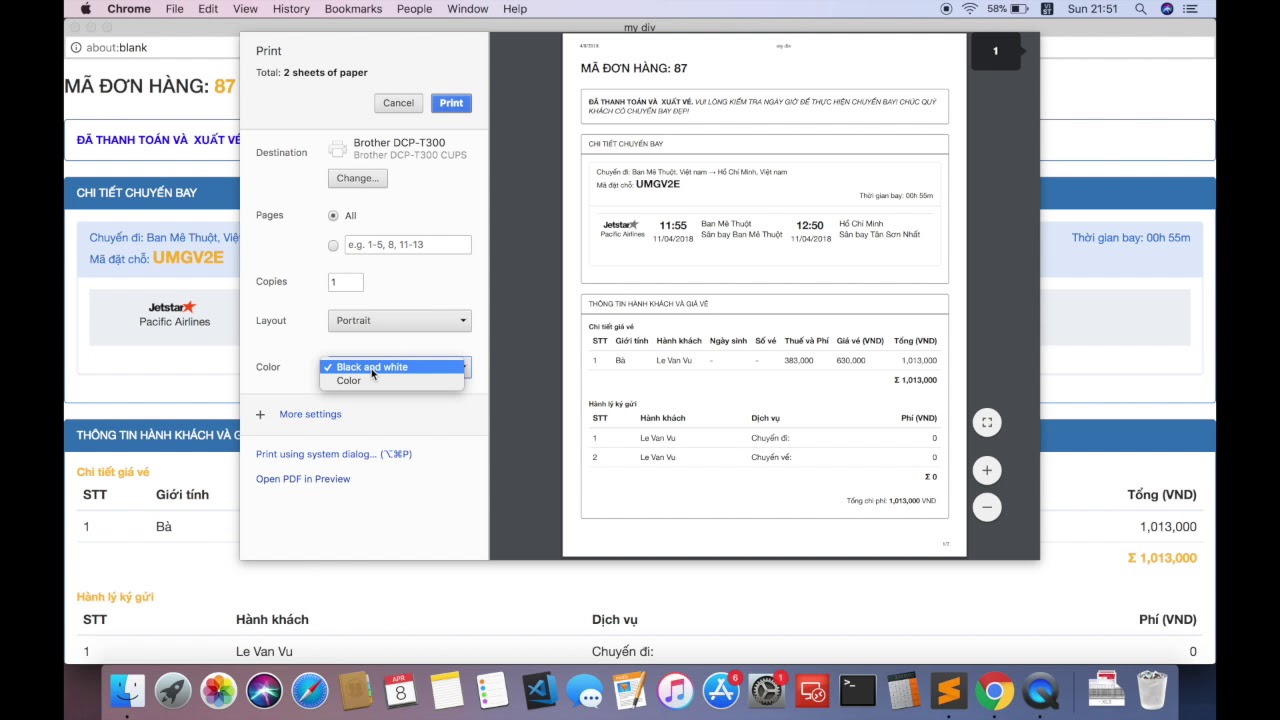Open Contacts address book in dock

click(x=355, y=690)
